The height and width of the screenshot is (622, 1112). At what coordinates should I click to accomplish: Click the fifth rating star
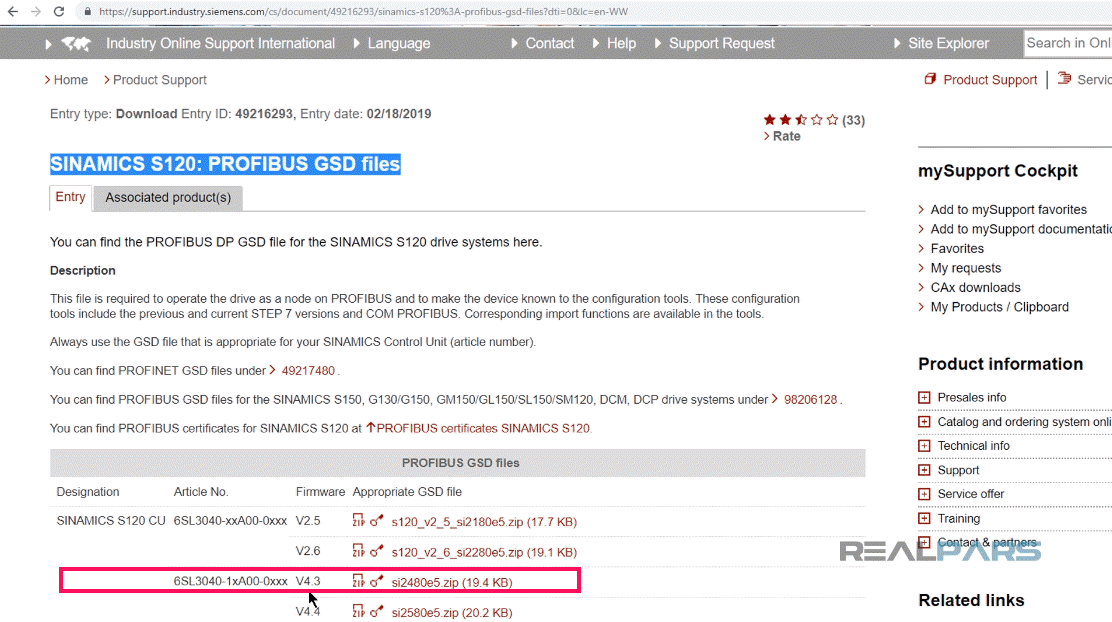(833, 120)
